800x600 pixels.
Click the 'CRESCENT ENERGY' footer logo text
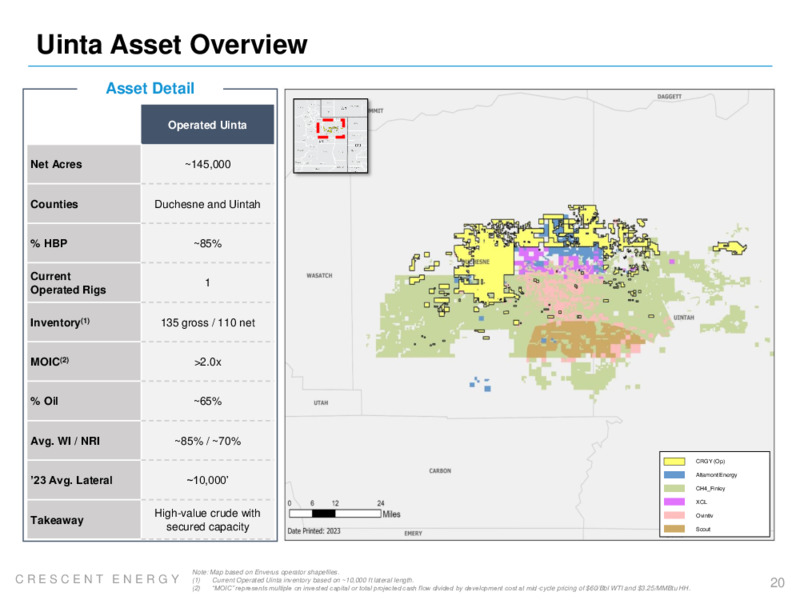click(x=97, y=579)
